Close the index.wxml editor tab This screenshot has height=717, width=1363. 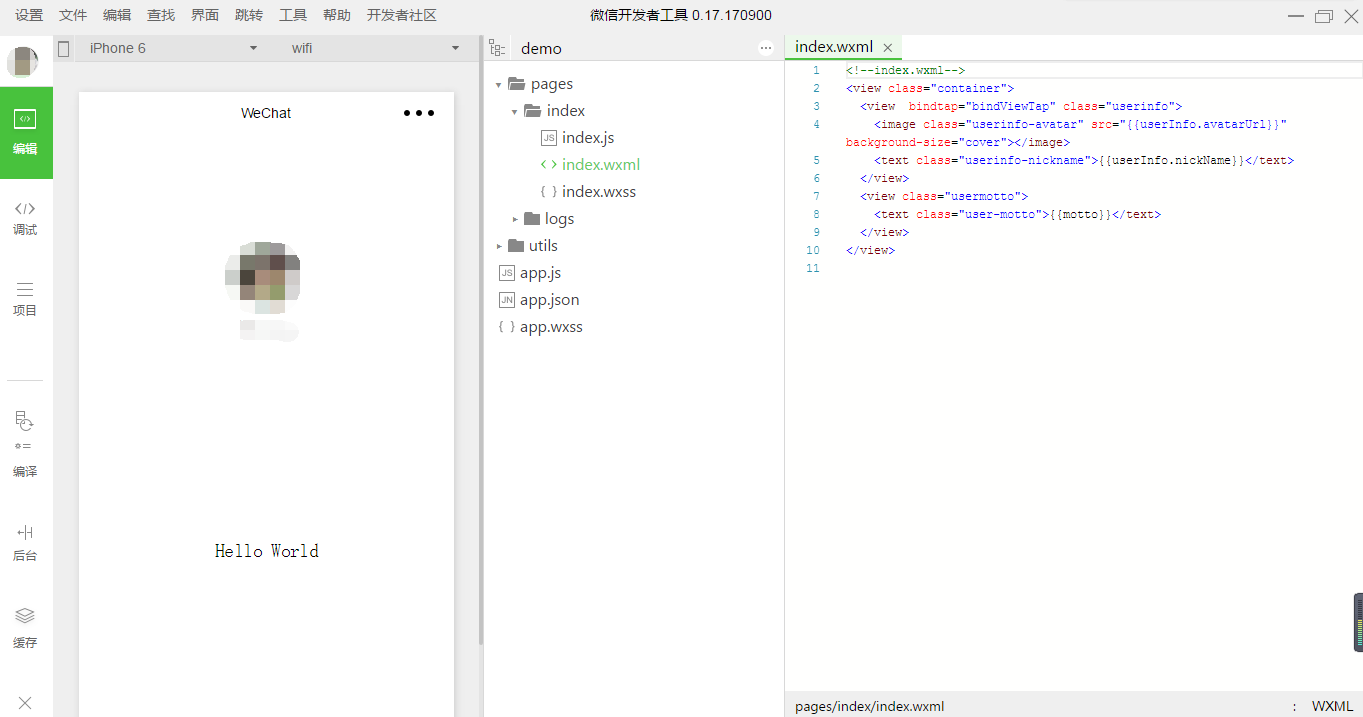pos(887,48)
